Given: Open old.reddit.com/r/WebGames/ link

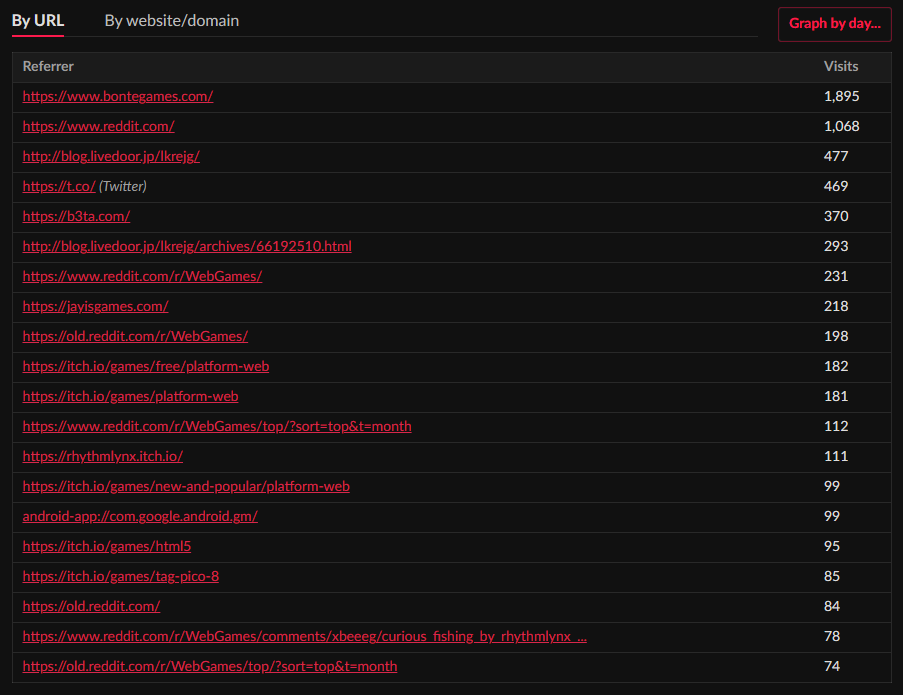Looking at the screenshot, I should pos(135,336).
